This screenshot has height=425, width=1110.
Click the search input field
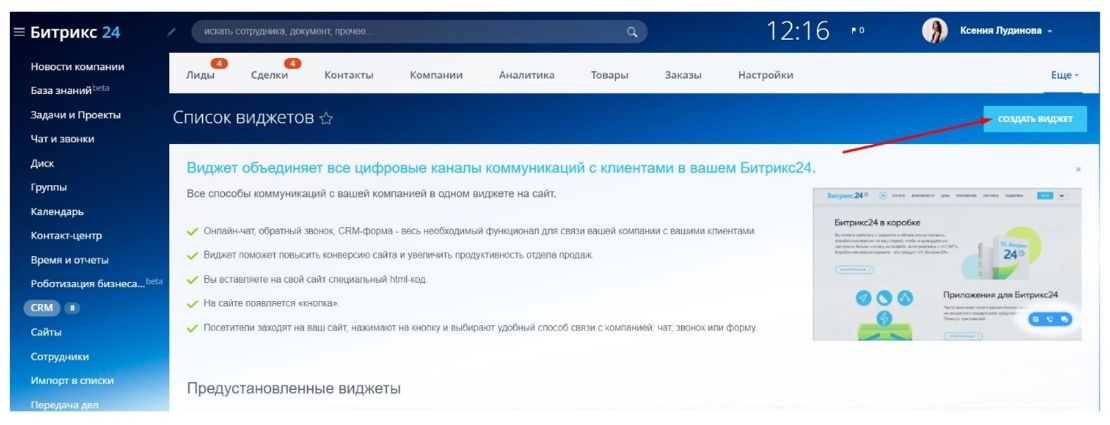point(419,32)
